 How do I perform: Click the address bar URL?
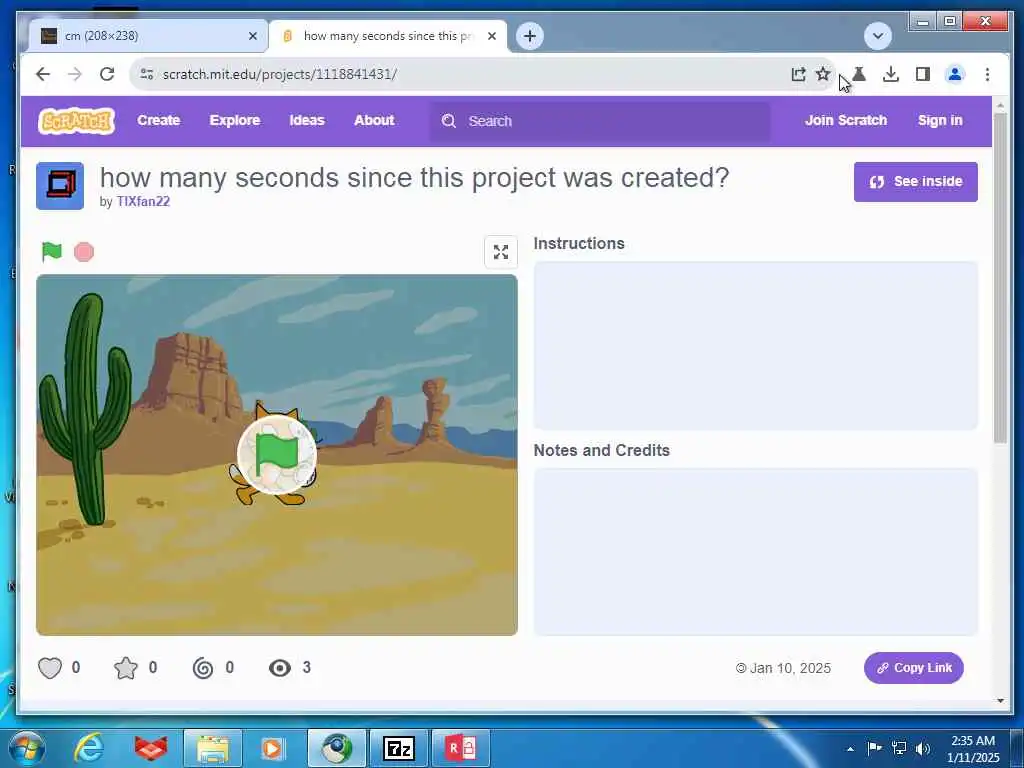click(280, 74)
